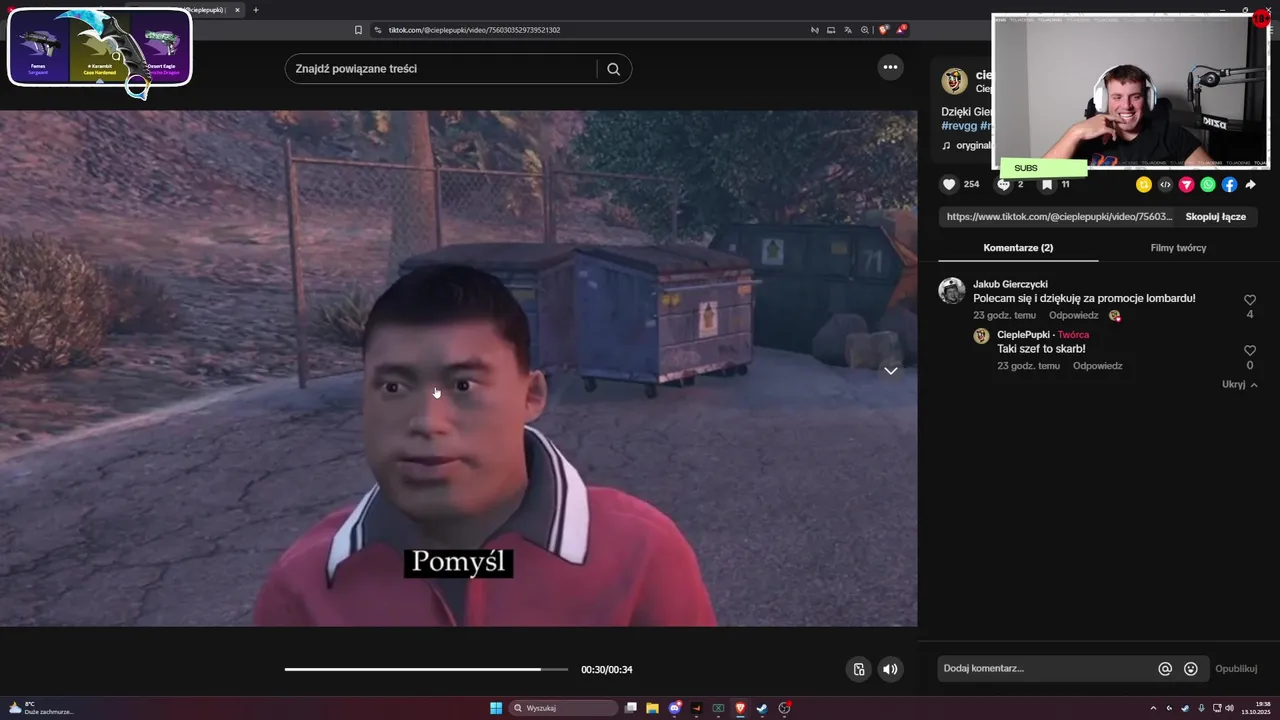Open the weather widget on the taskbar
Image resolution: width=1280 pixels, height=720 pixels.
coord(40,708)
